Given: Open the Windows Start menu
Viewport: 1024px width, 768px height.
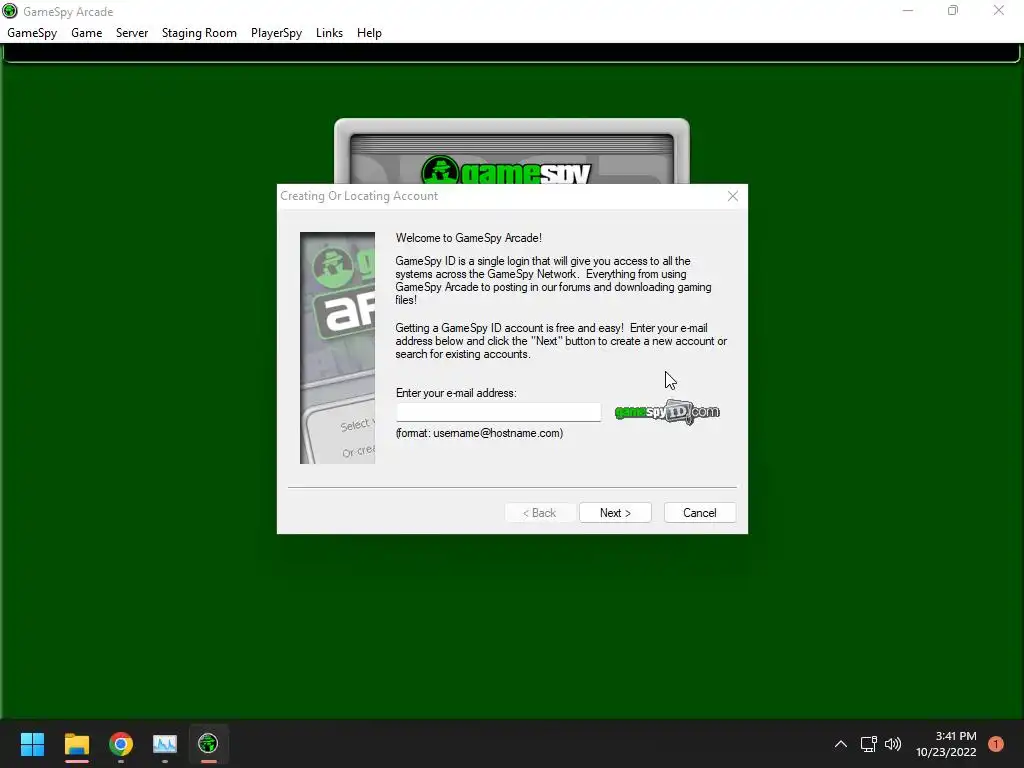Looking at the screenshot, I should (x=32, y=744).
